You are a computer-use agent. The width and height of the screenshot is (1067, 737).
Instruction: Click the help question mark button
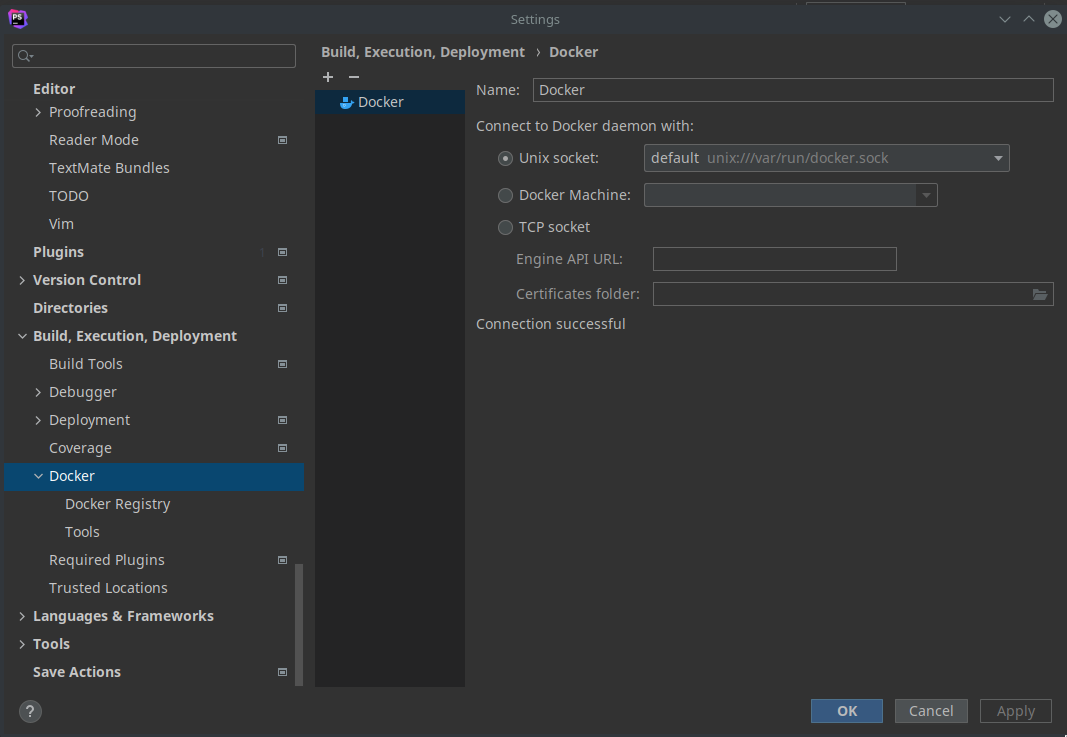click(x=30, y=711)
